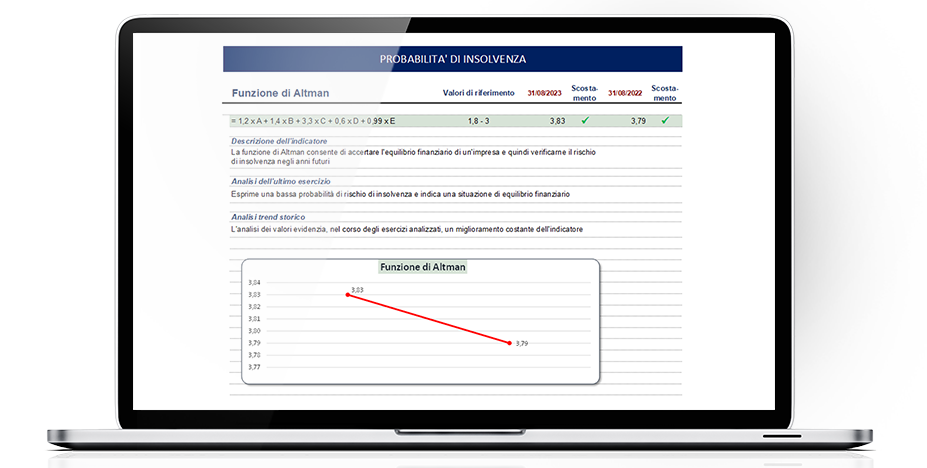Click the Funzione di Altman section heading
Viewport: 927px width, 468px height.
[x=278, y=93]
